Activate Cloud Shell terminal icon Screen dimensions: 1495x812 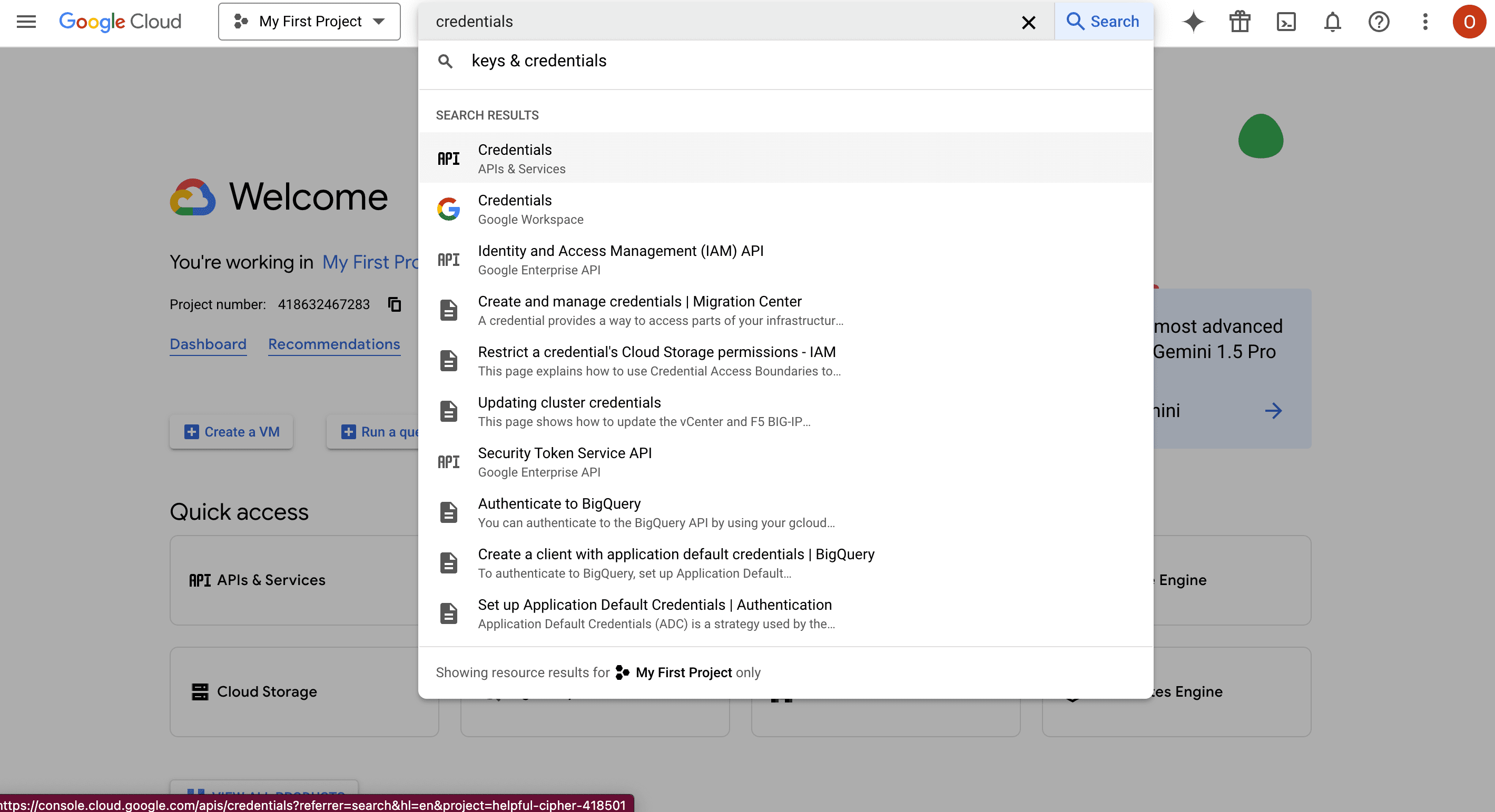coord(1286,22)
